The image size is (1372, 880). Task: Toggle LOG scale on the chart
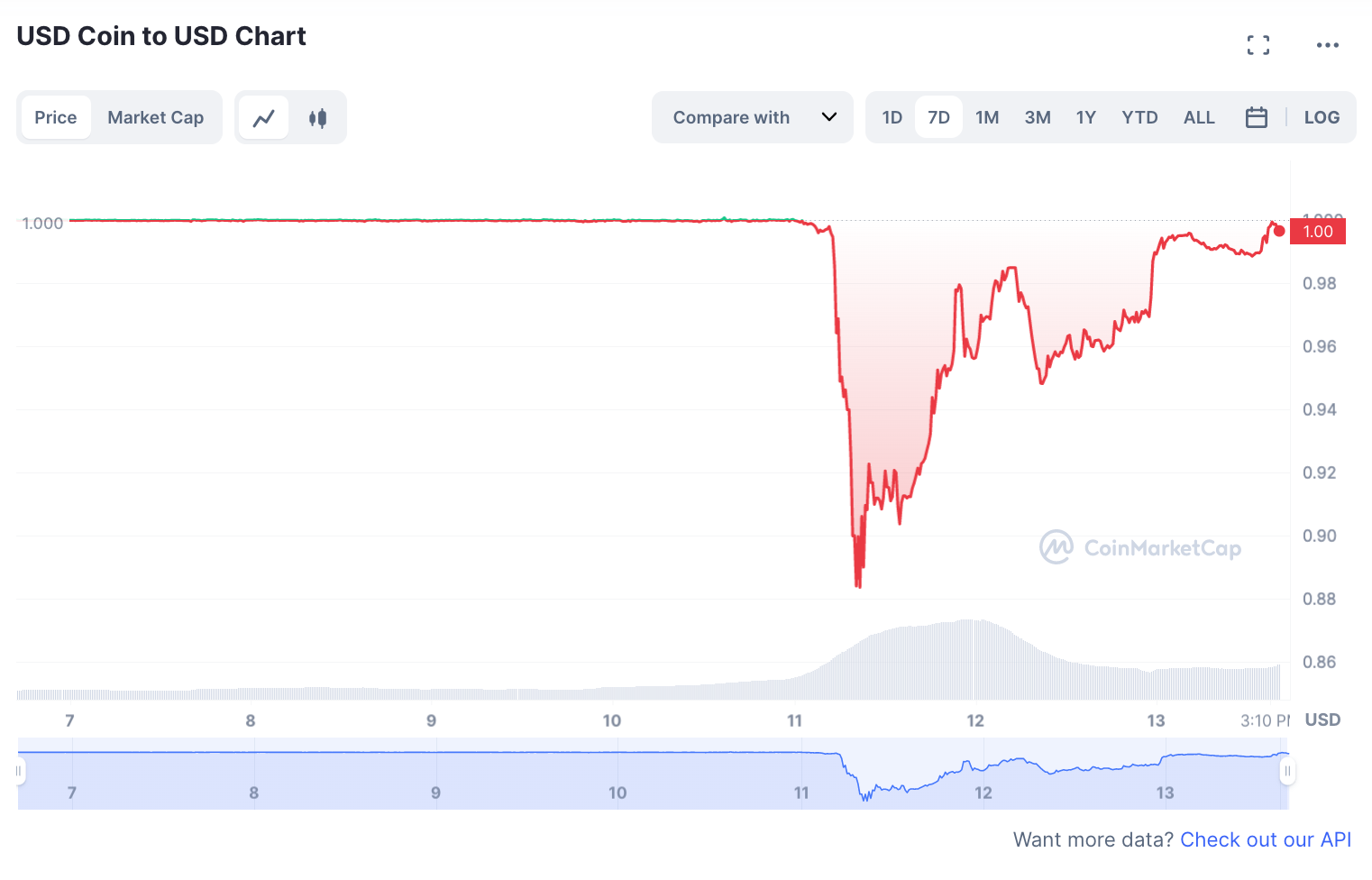(1322, 117)
